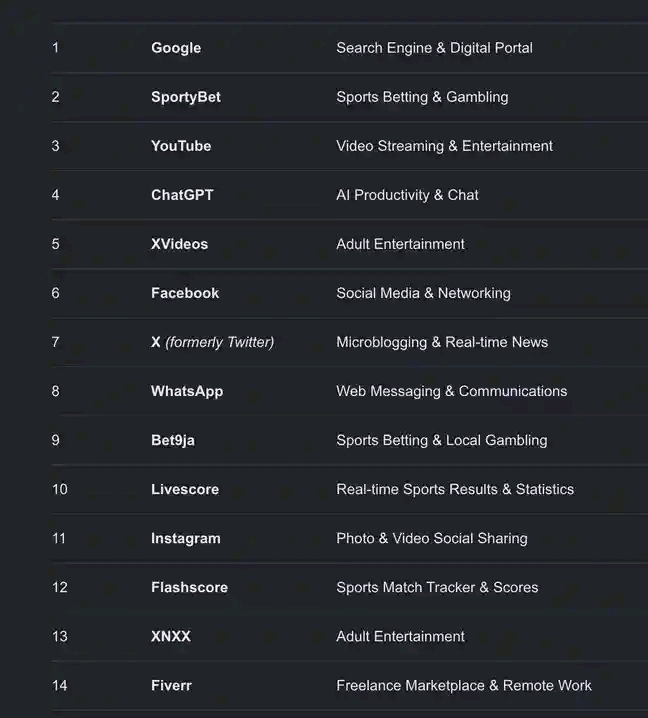Select 'Microblogging & Real-time News' text
The image size is (648, 718).
[x=442, y=342]
